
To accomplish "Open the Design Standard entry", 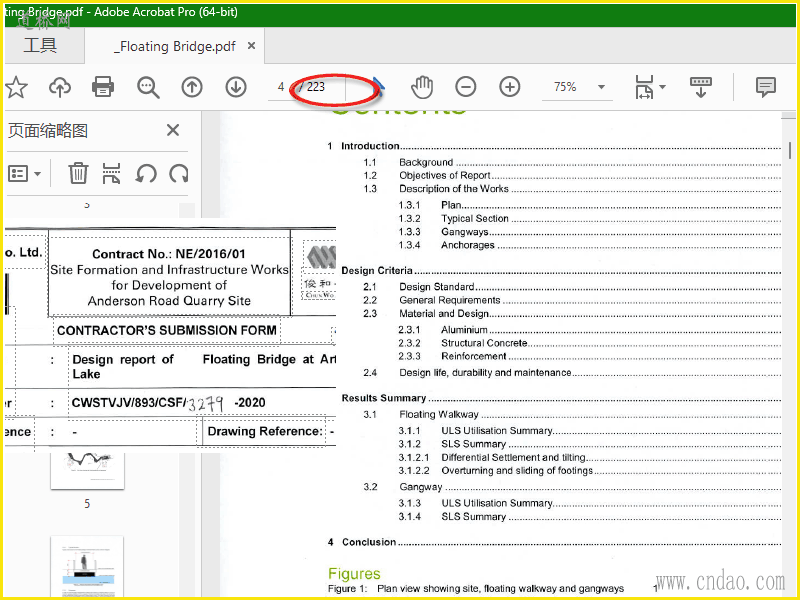I will click(572, 287).
